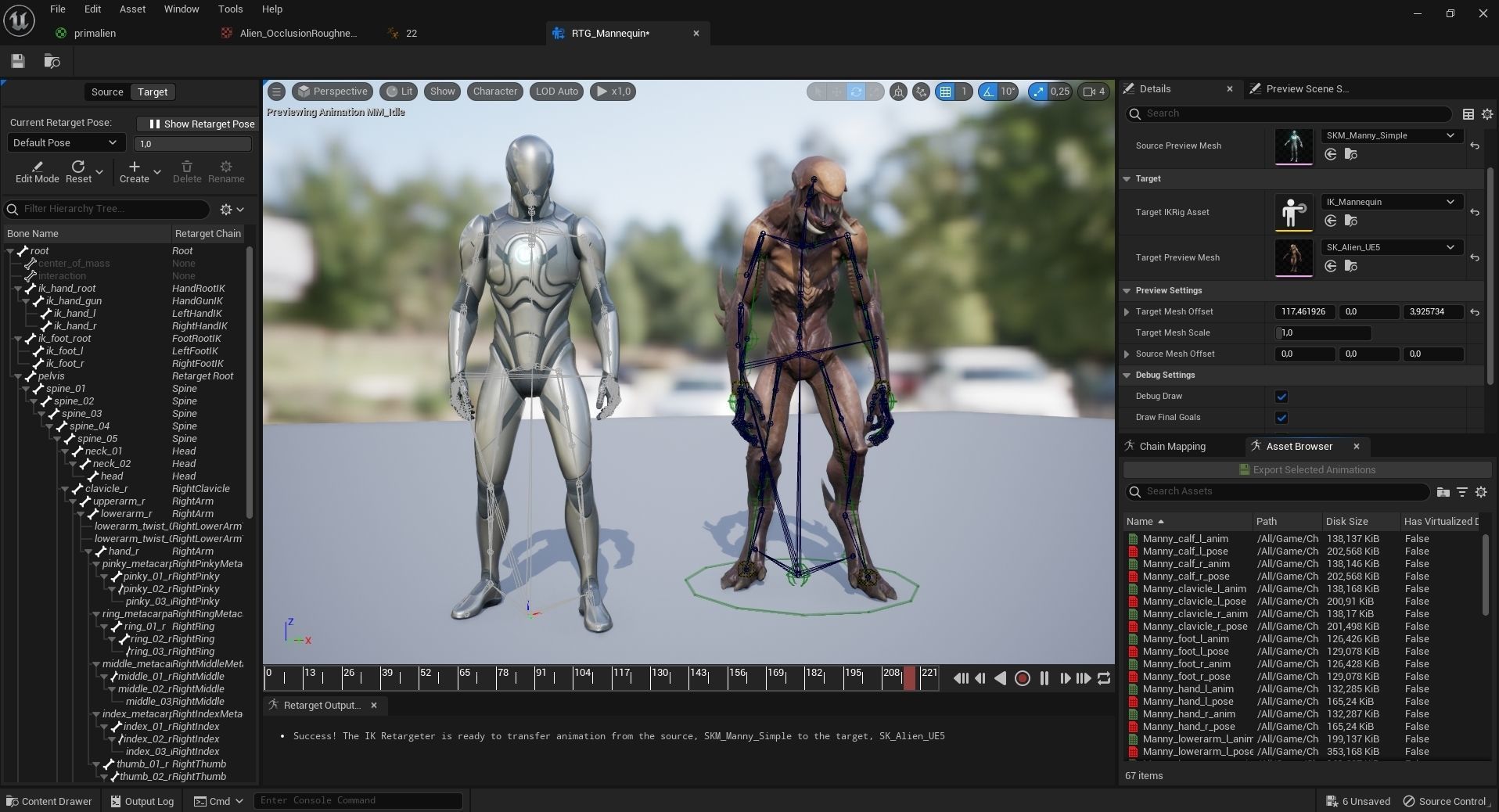Screen dimensions: 1499x812
Task: Click the Reset pose icon
Action: click(x=78, y=167)
